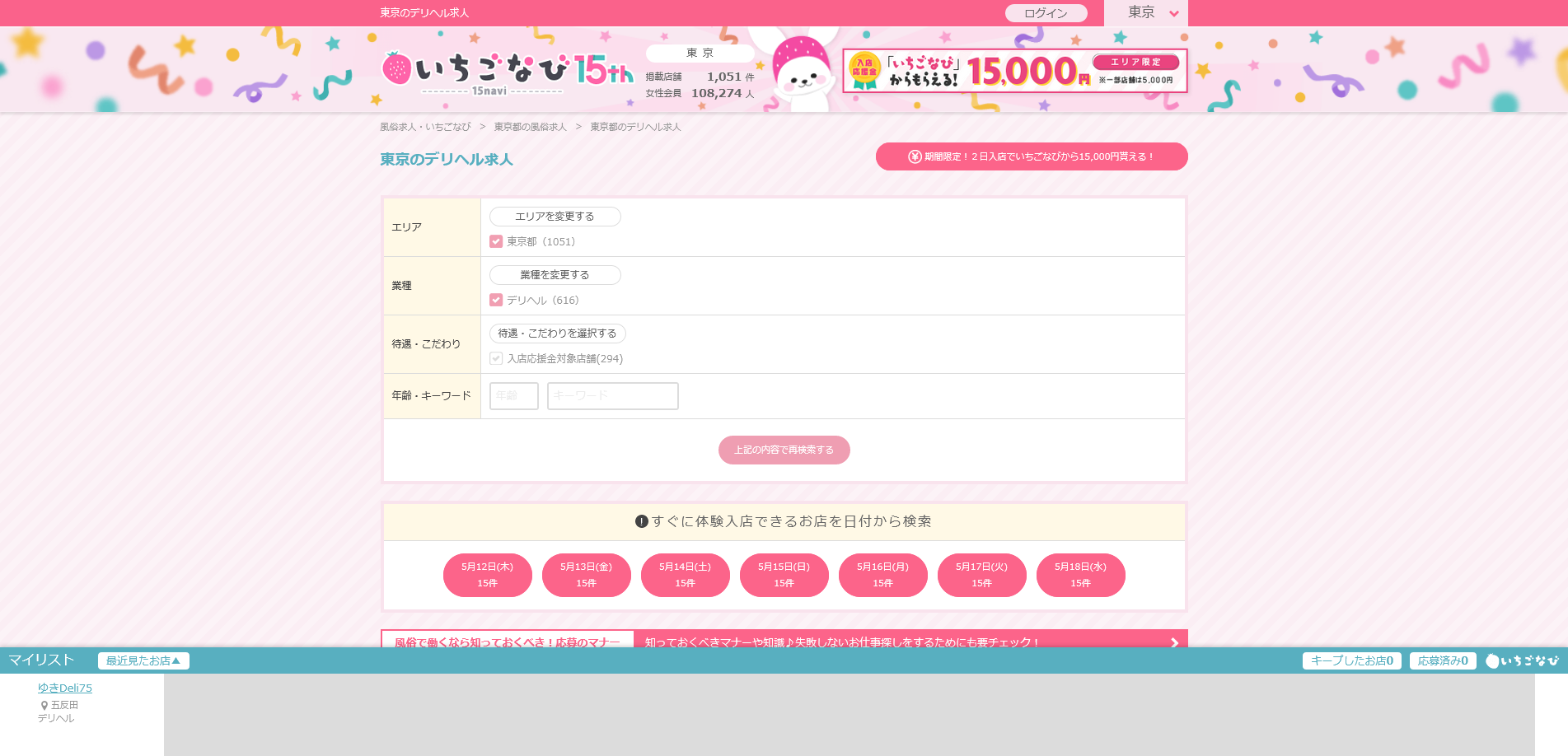Click the yen icon on campaign button
Viewport: 1568px width, 756px height.
915,156
